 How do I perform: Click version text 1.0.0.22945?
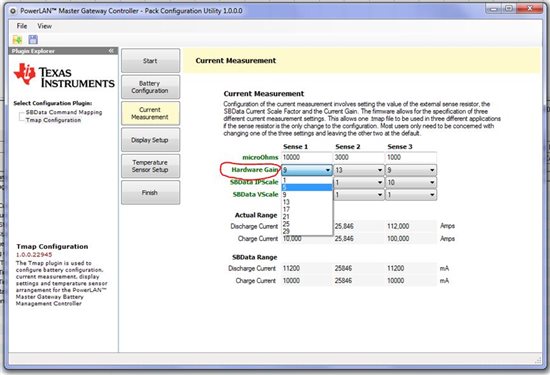[34, 254]
